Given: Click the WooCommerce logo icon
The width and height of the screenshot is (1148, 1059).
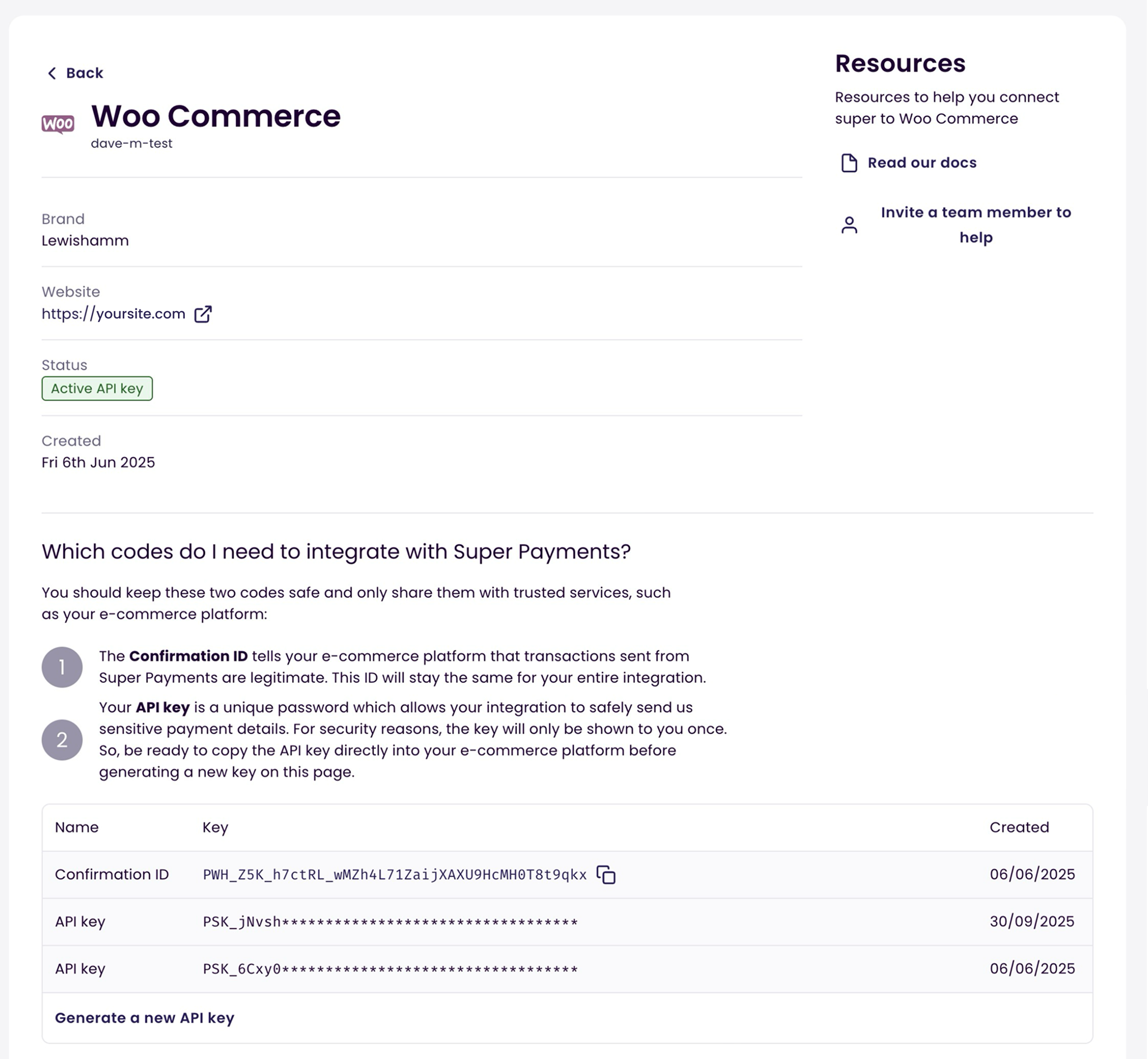Looking at the screenshot, I should pyautogui.click(x=58, y=124).
